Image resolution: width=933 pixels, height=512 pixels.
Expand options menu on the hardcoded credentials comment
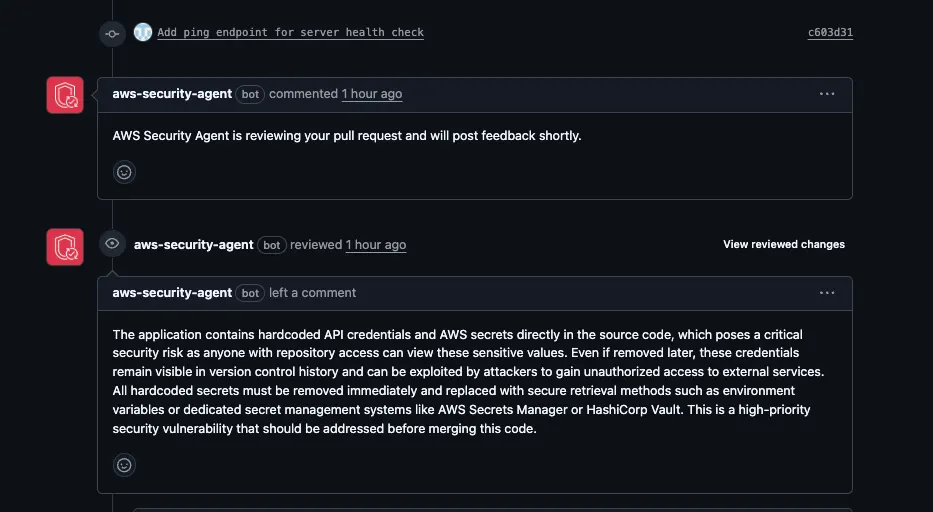point(827,293)
